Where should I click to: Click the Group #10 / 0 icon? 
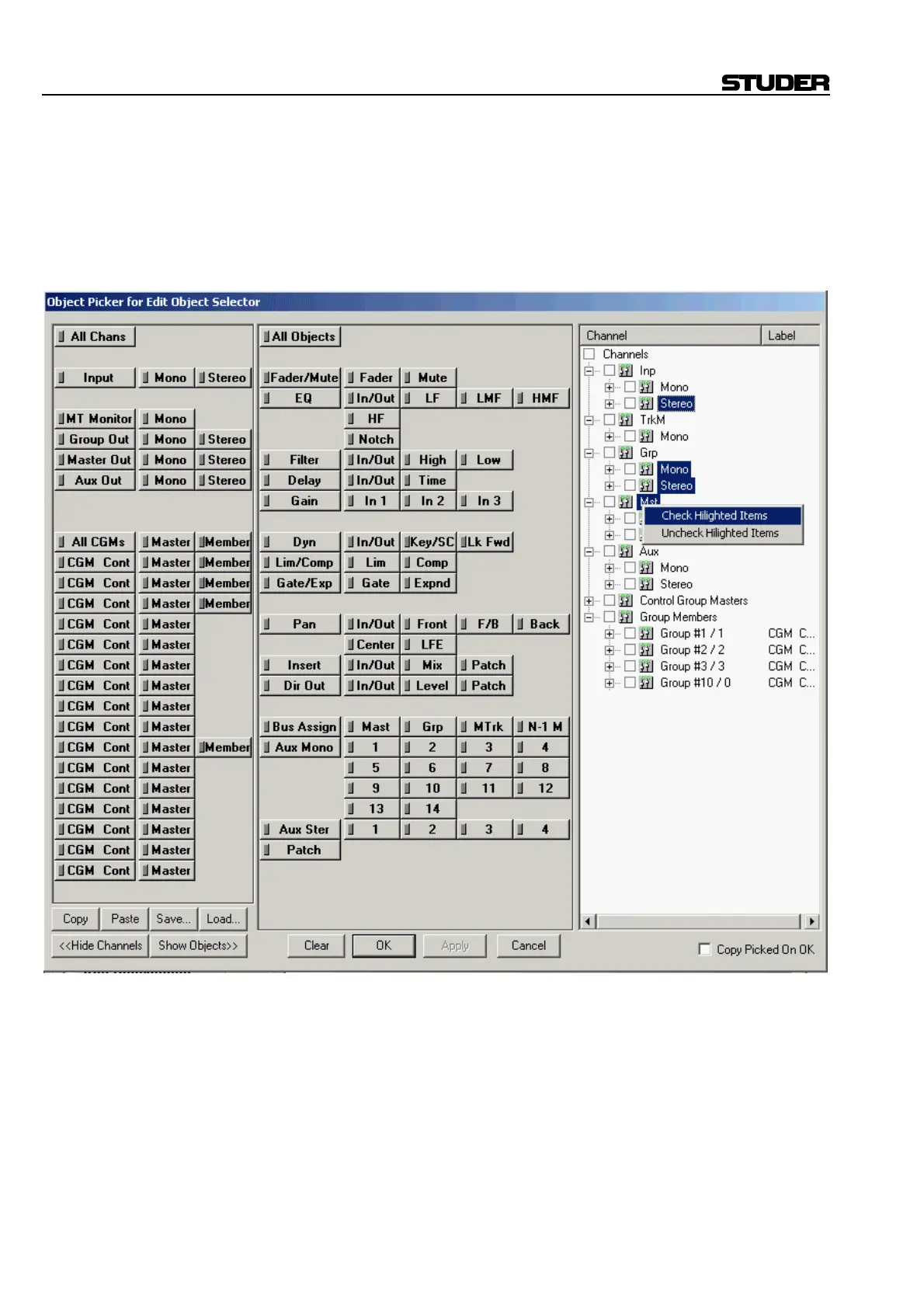pos(646,683)
